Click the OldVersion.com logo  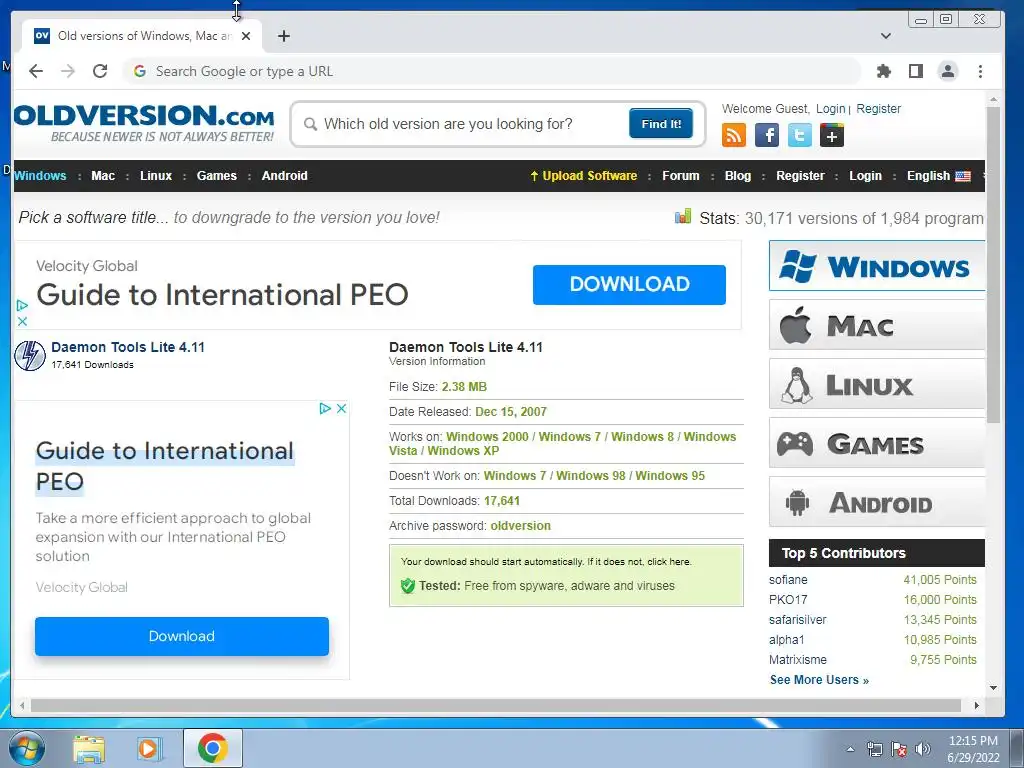click(144, 123)
